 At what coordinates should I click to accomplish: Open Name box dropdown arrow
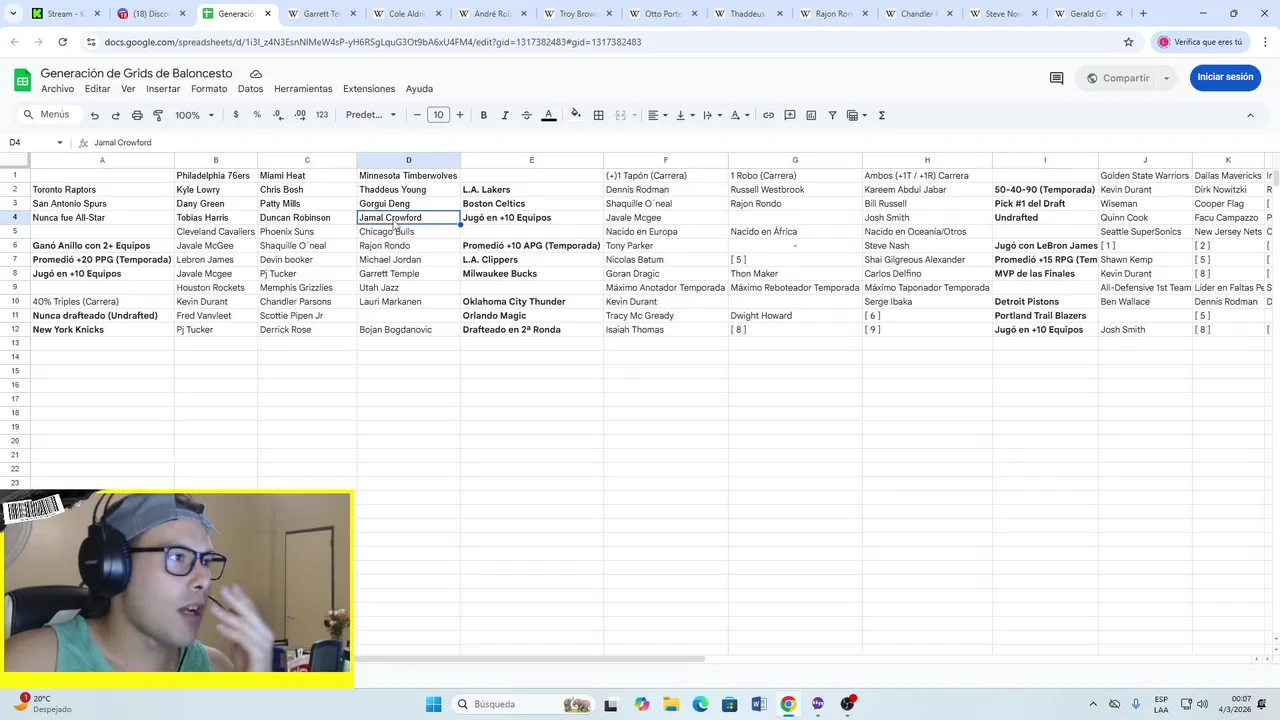[x=60, y=143]
